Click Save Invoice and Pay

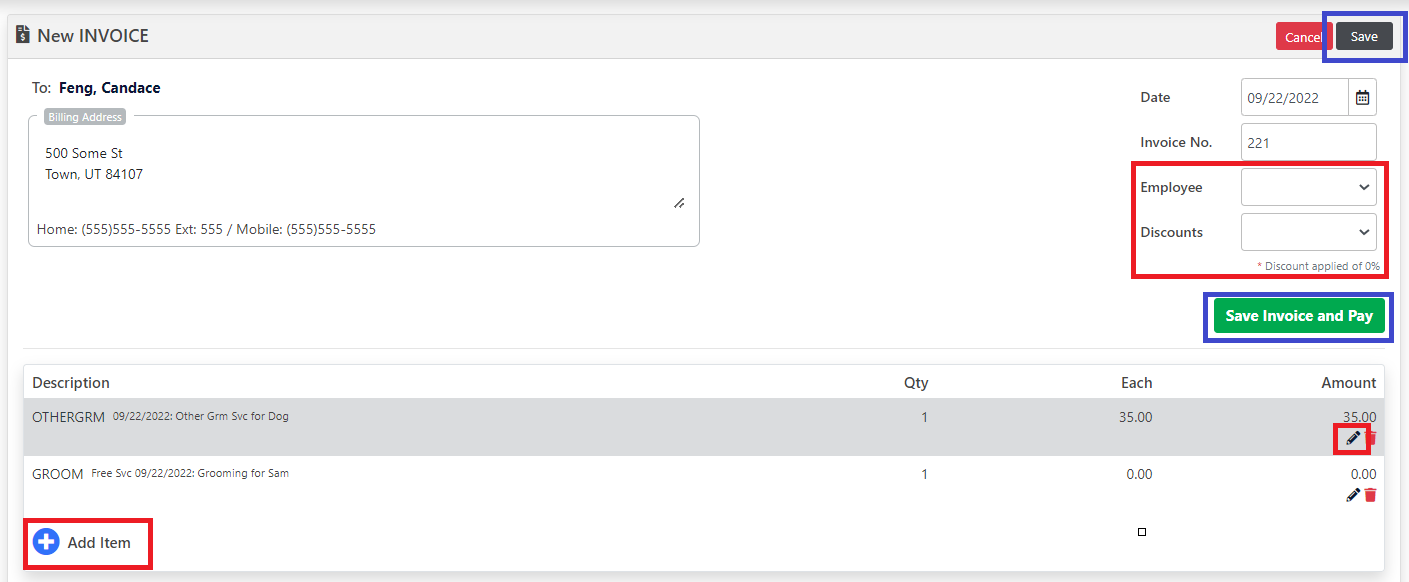pyautogui.click(x=1299, y=316)
